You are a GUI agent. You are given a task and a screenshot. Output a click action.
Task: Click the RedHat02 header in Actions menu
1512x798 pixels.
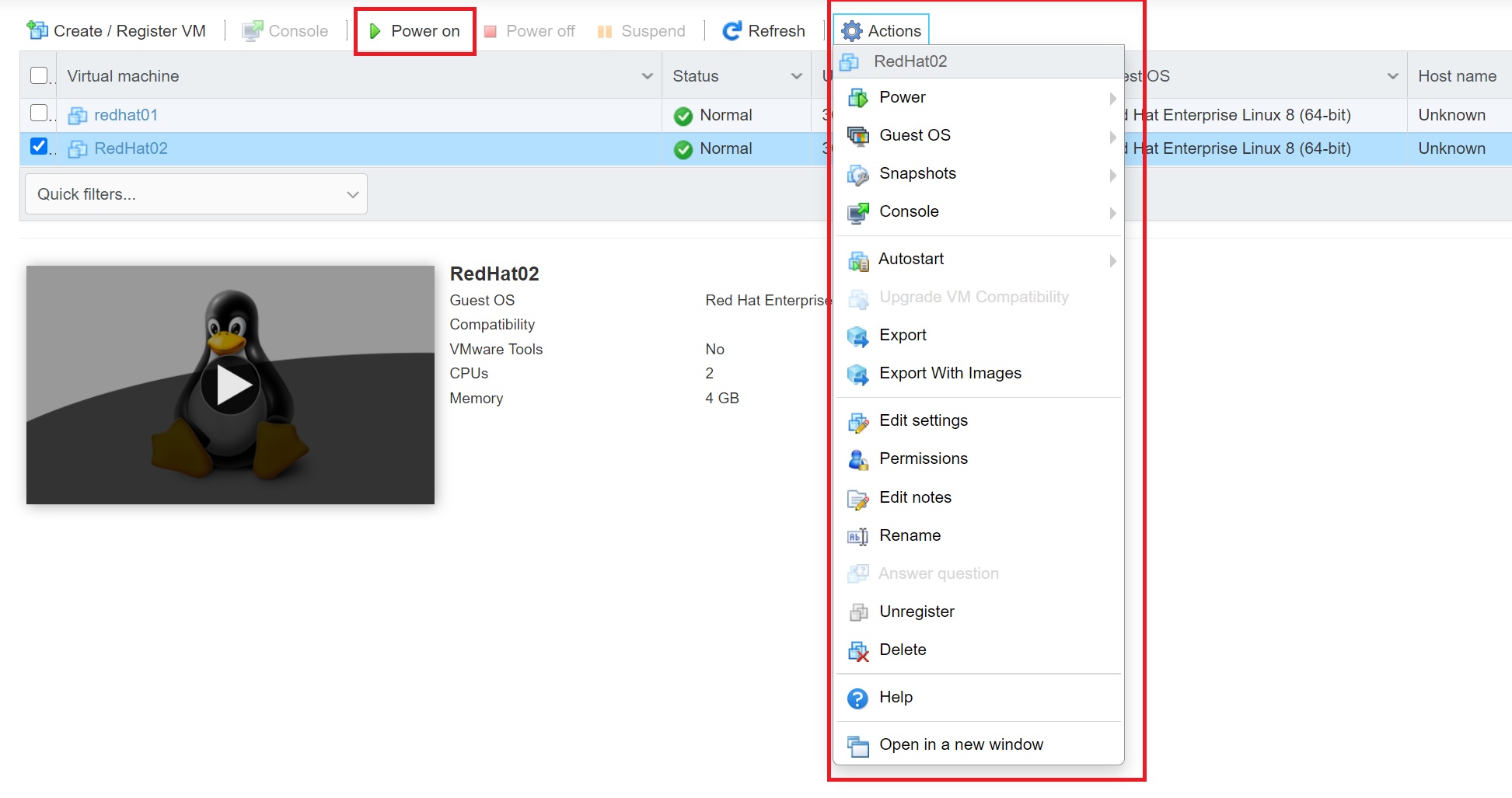[979, 61]
